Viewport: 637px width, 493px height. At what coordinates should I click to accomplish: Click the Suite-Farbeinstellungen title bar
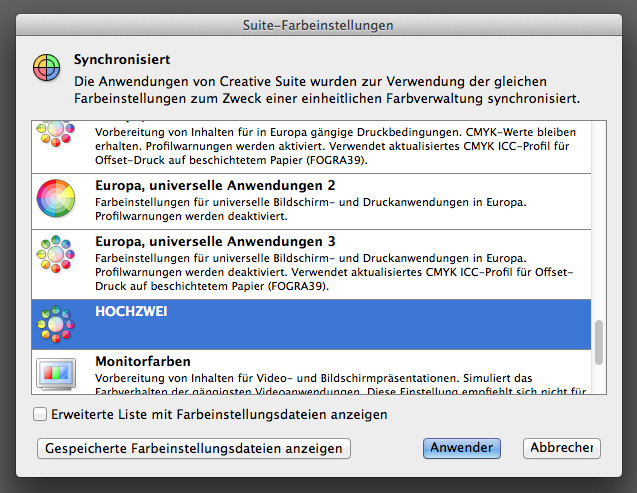click(318, 23)
